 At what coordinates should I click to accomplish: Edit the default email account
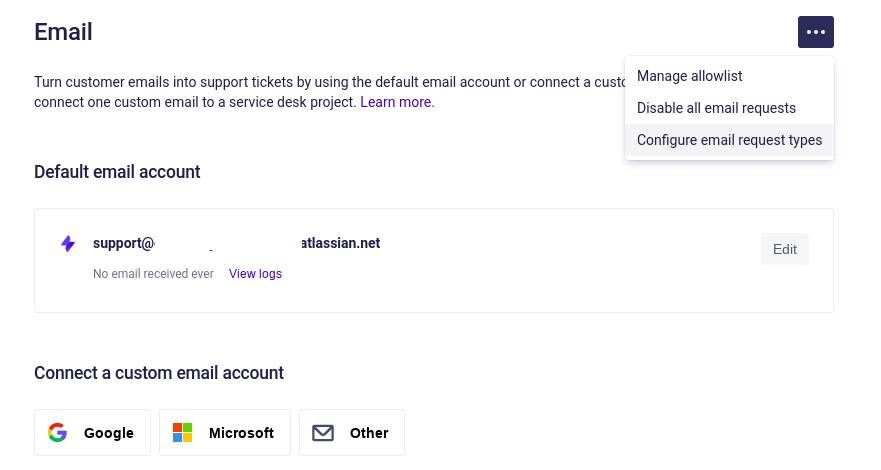point(785,249)
